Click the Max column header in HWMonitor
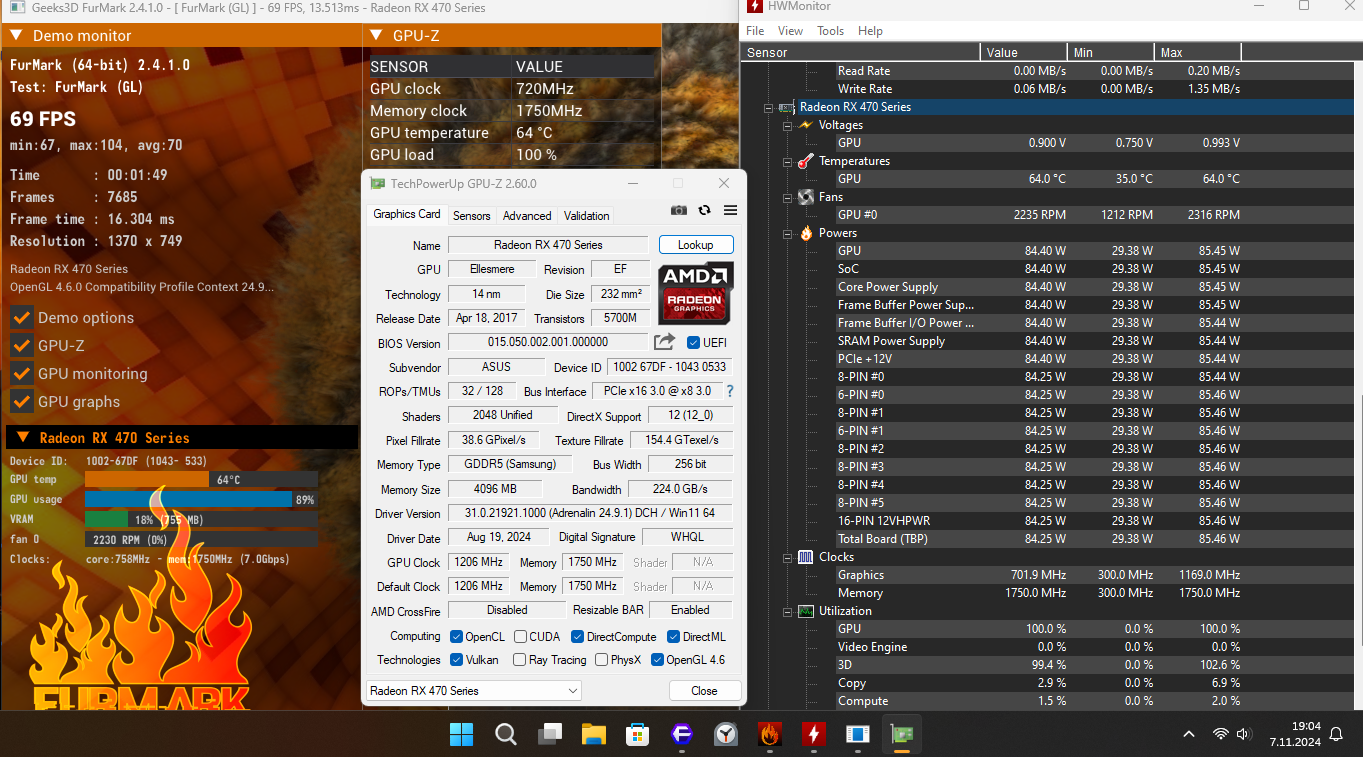This screenshot has width=1363, height=757. coord(1198,52)
